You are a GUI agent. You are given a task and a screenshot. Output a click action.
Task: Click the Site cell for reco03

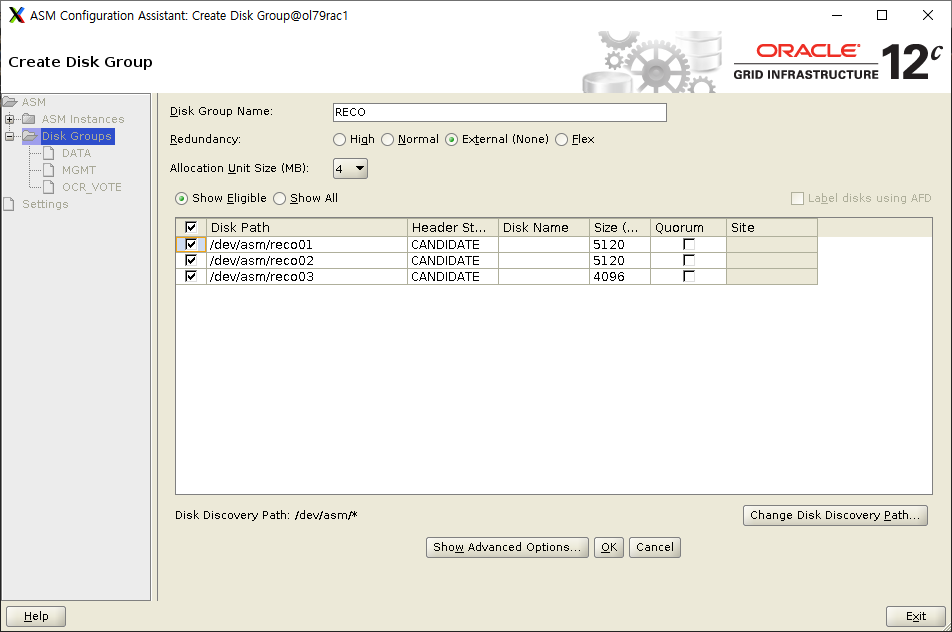[x=772, y=276]
